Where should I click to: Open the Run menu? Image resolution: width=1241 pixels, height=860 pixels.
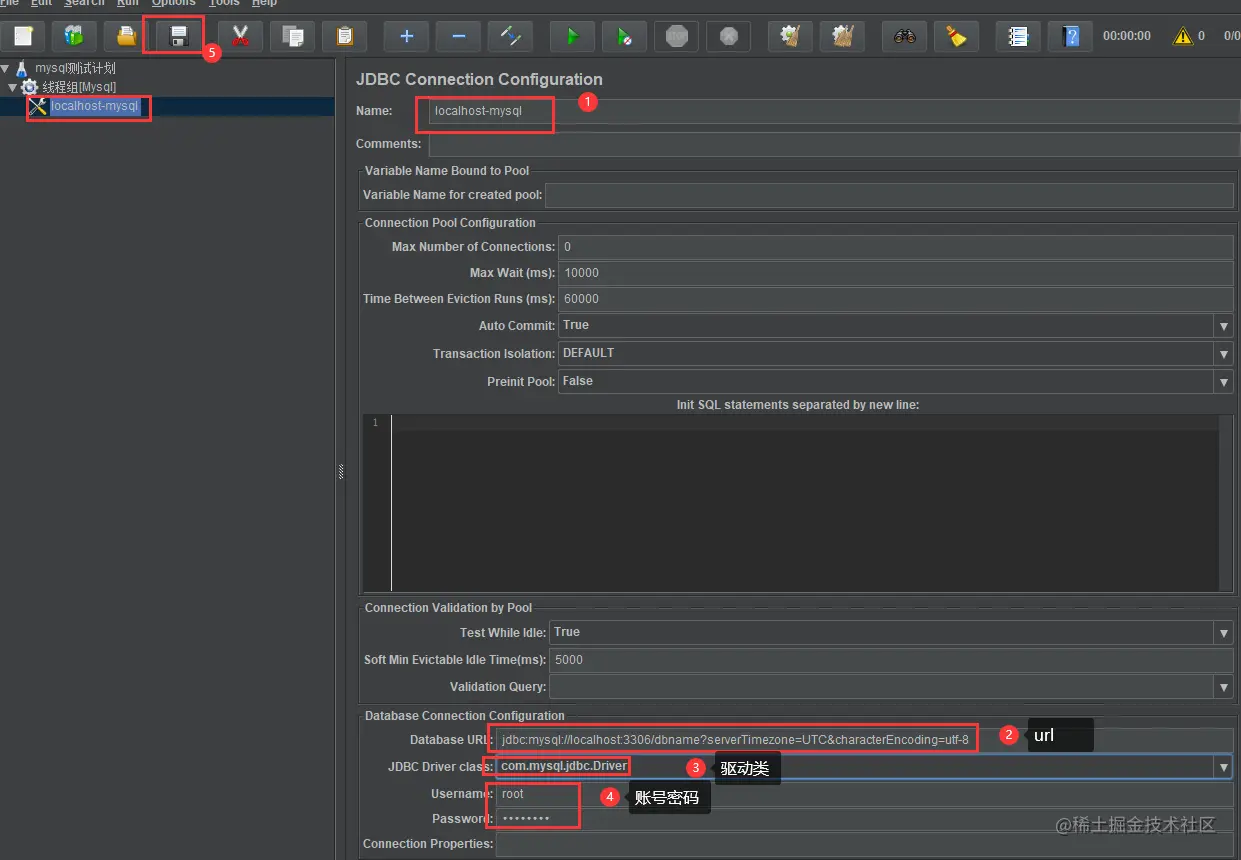coord(128,4)
